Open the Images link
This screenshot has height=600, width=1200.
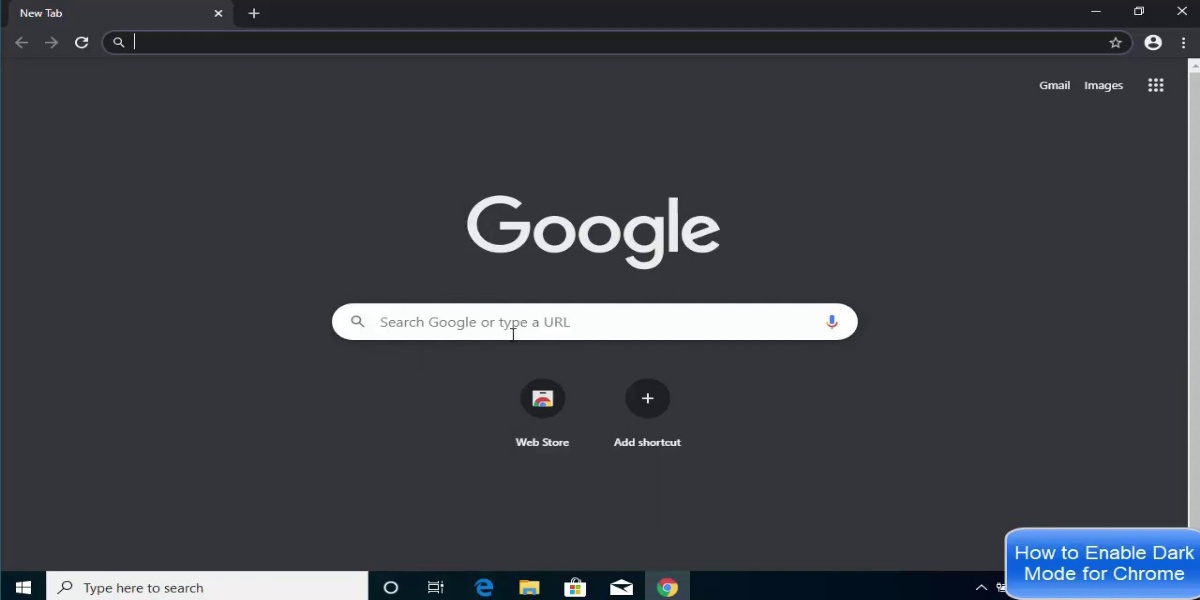[x=1103, y=85]
